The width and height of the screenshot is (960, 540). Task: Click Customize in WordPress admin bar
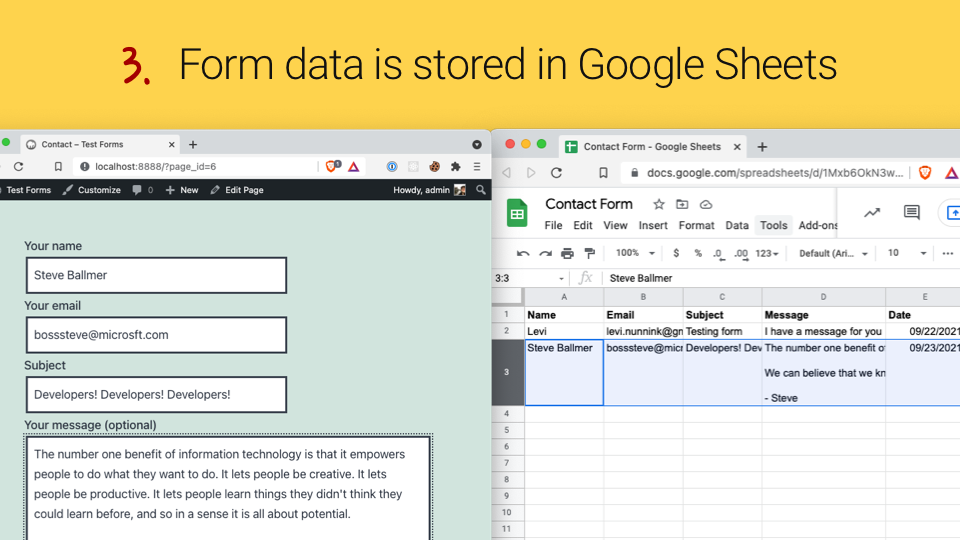click(x=91, y=190)
